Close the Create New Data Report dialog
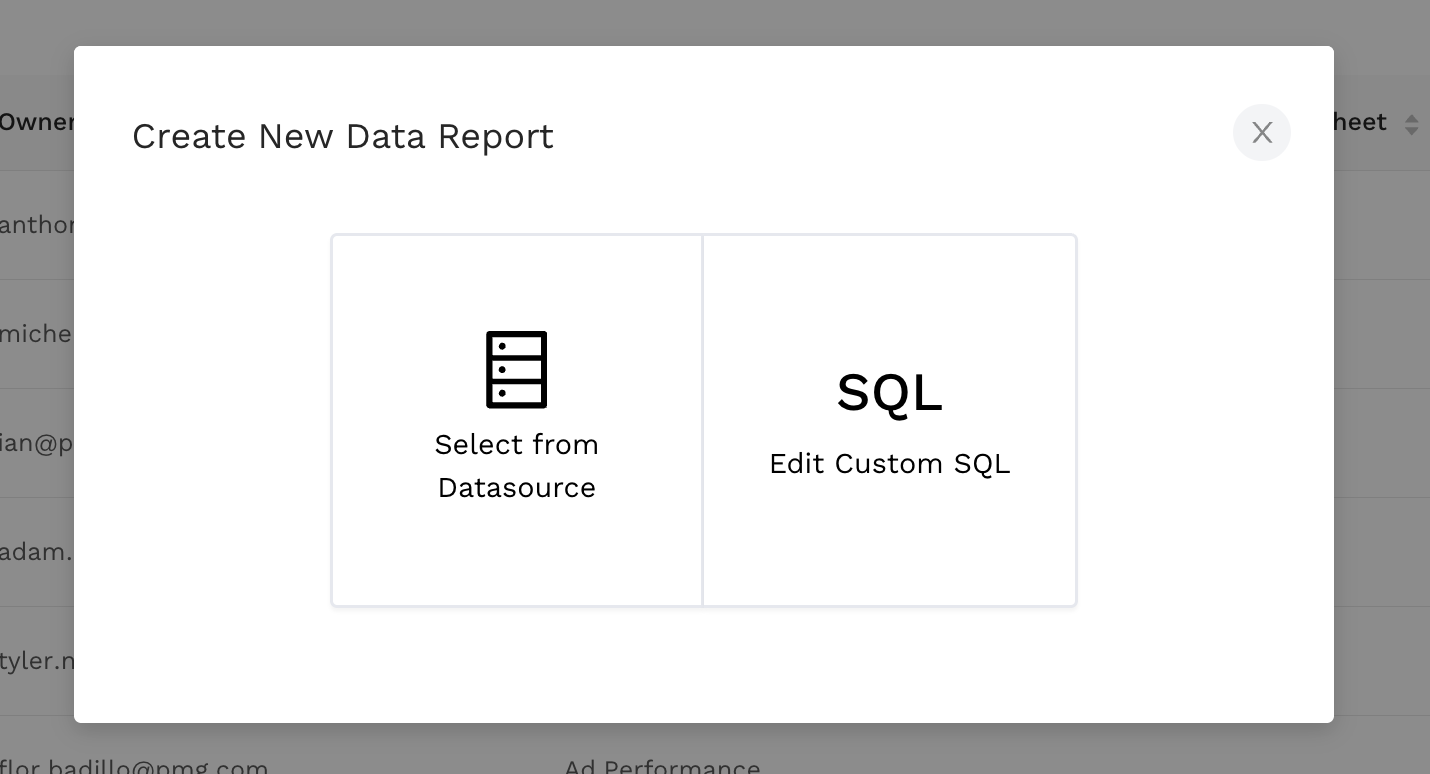 coord(1261,133)
